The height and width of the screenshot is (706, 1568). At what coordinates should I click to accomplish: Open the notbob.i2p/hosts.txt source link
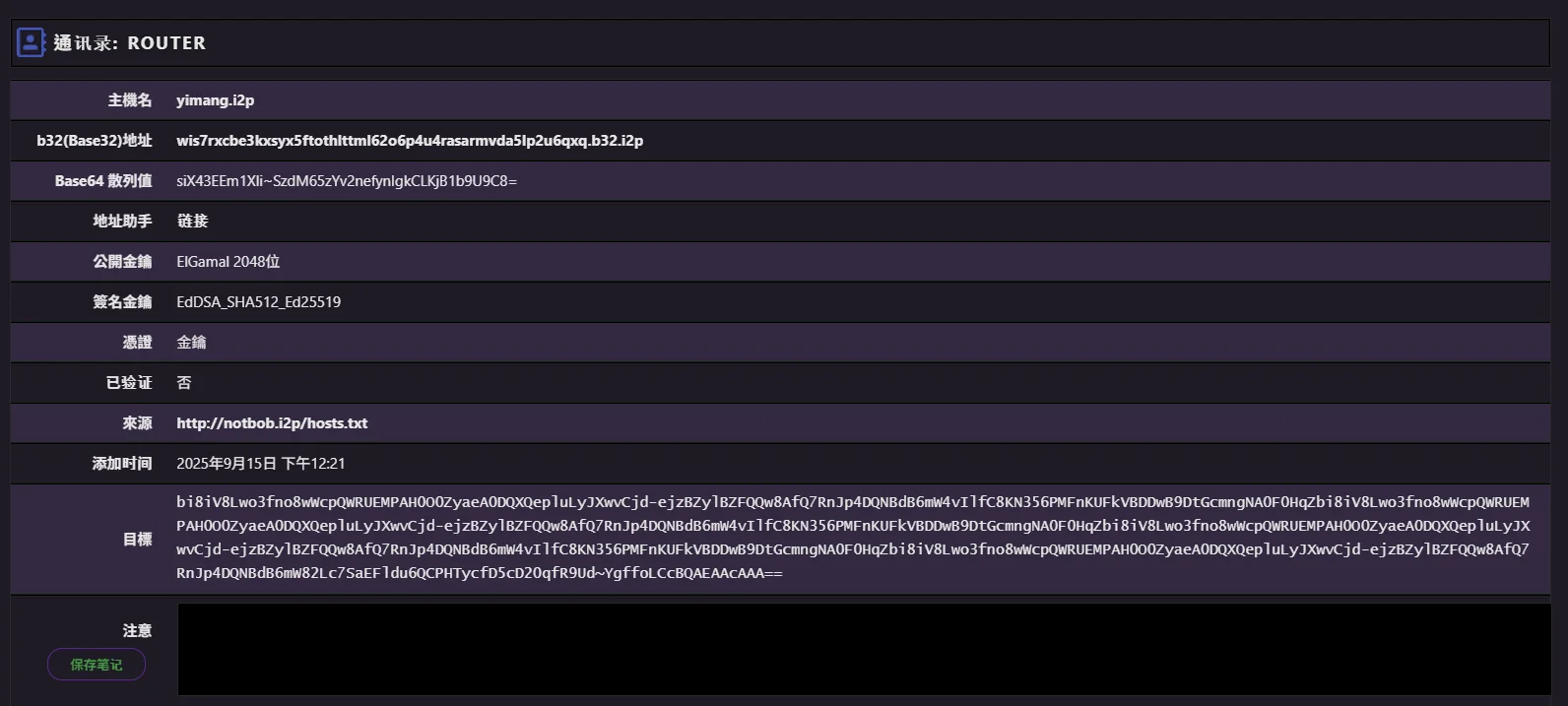272,423
